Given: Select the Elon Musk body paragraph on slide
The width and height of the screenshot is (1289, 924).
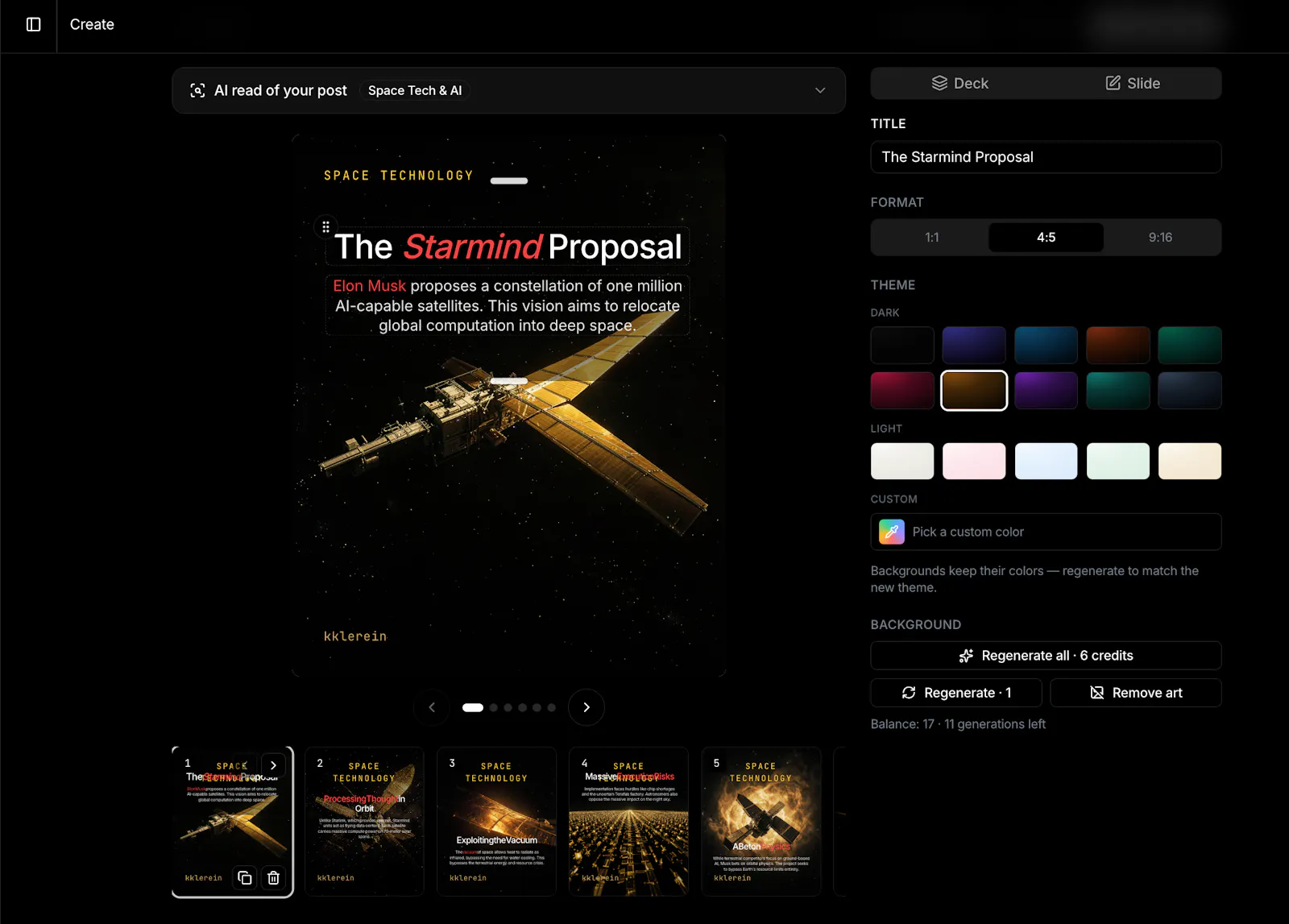Looking at the screenshot, I should click(x=508, y=306).
